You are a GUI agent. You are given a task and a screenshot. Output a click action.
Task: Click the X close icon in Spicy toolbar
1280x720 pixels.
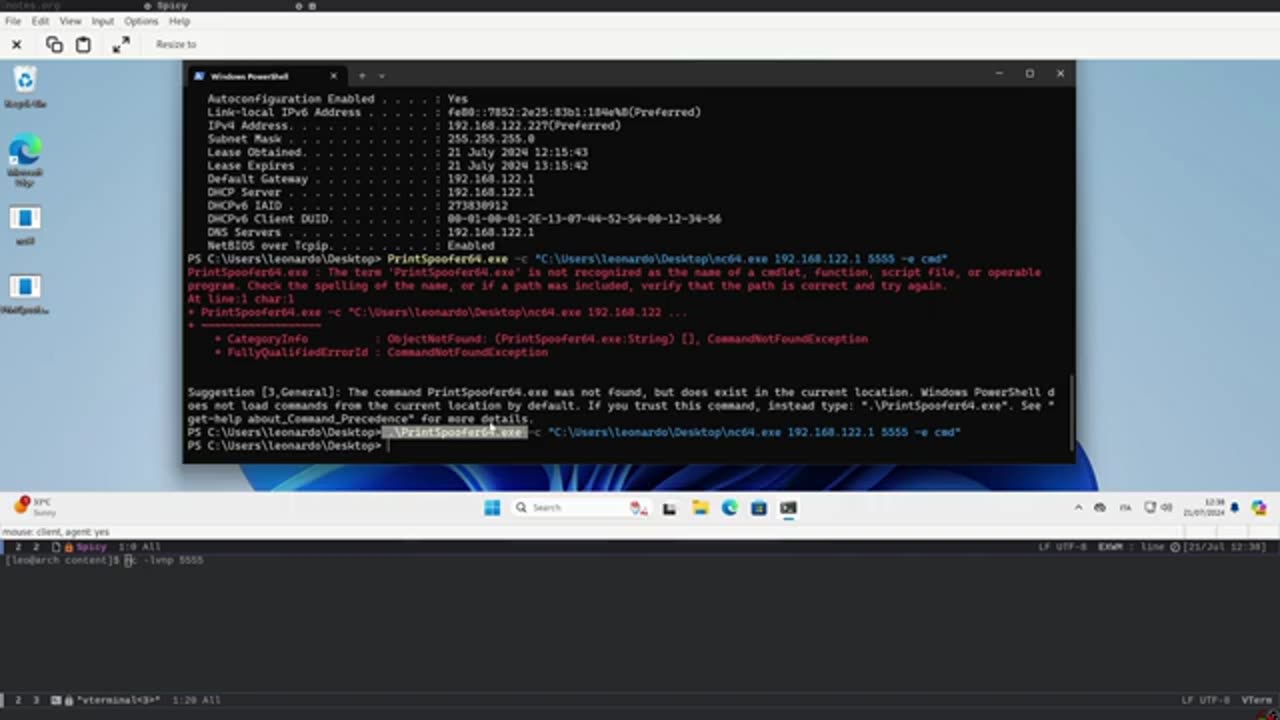click(17, 44)
